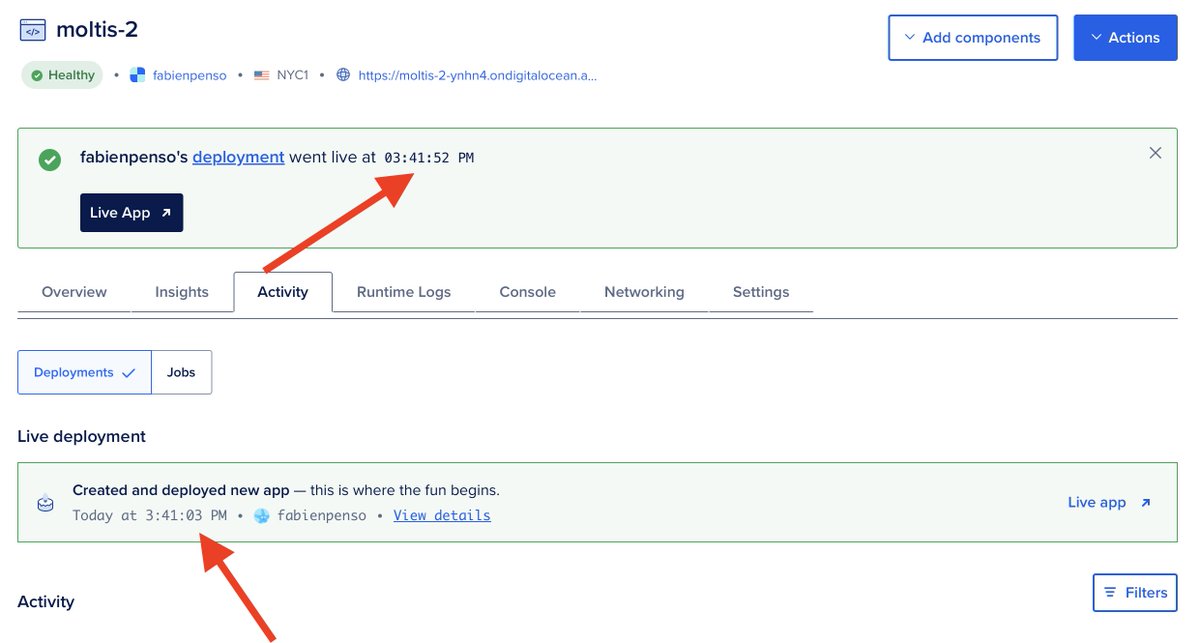
Task: Click the fabienpenso project icon in header
Action: coord(137,75)
